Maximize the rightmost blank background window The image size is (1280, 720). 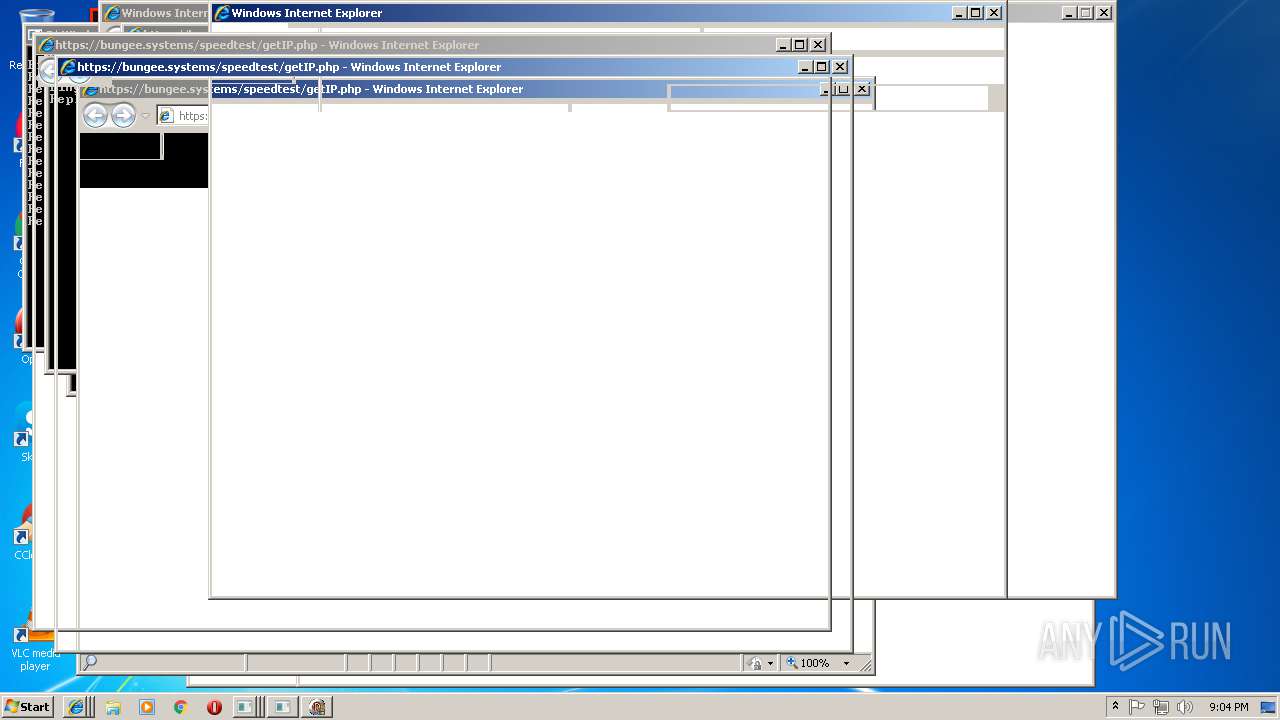tap(1086, 13)
